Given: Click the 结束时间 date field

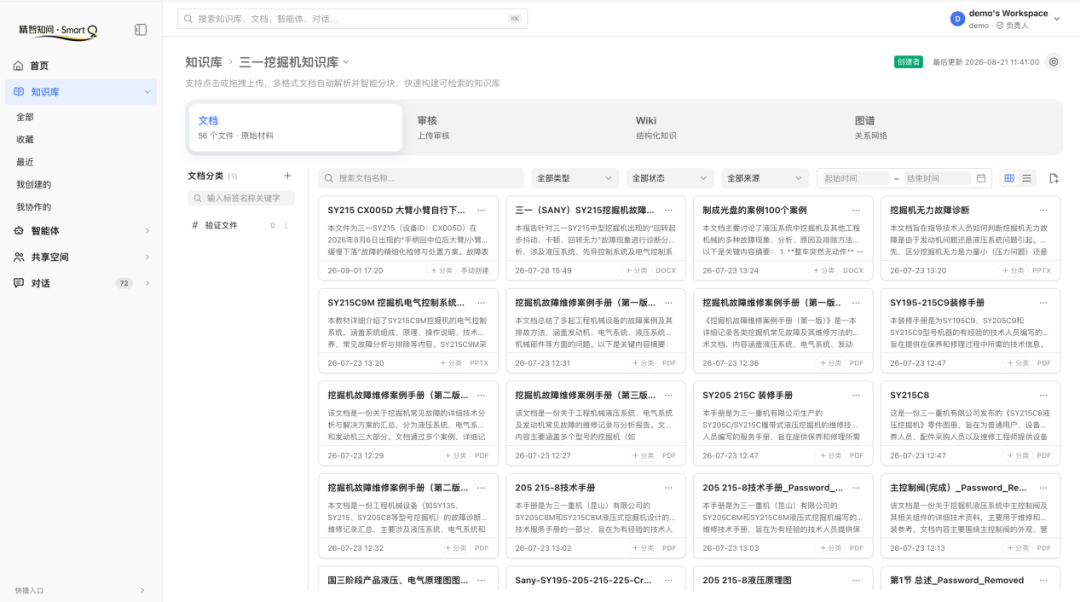Looking at the screenshot, I should pyautogui.click(x=937, y=178).
